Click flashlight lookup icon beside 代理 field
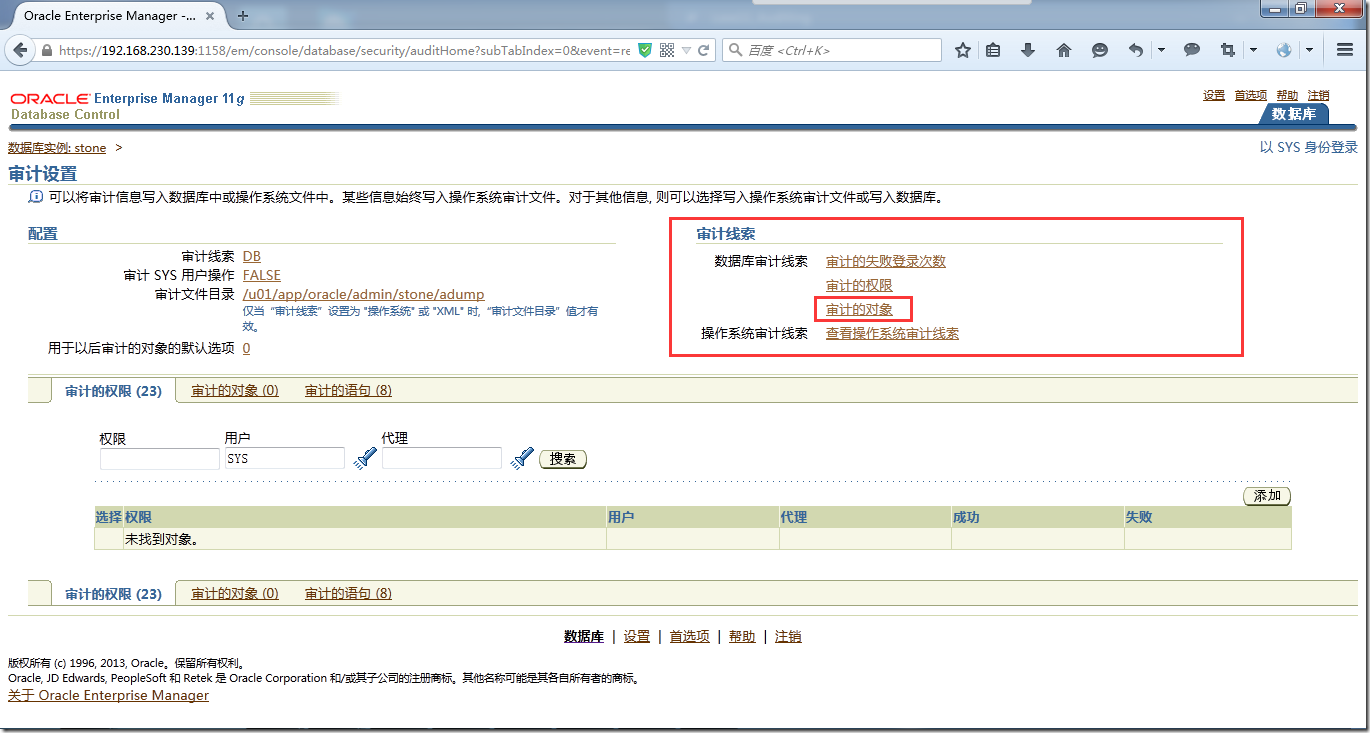The image size is (1370, 733). 522,458
